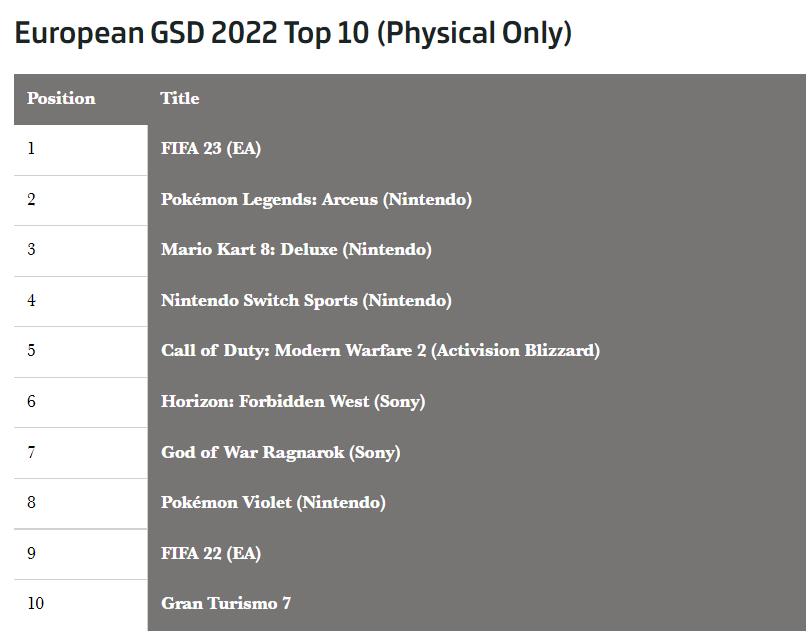This screenshot has height=634, width=811.
Task: Select Mario Kart 8: Deluxe (Nintendo) title
Action: [296, 249]
